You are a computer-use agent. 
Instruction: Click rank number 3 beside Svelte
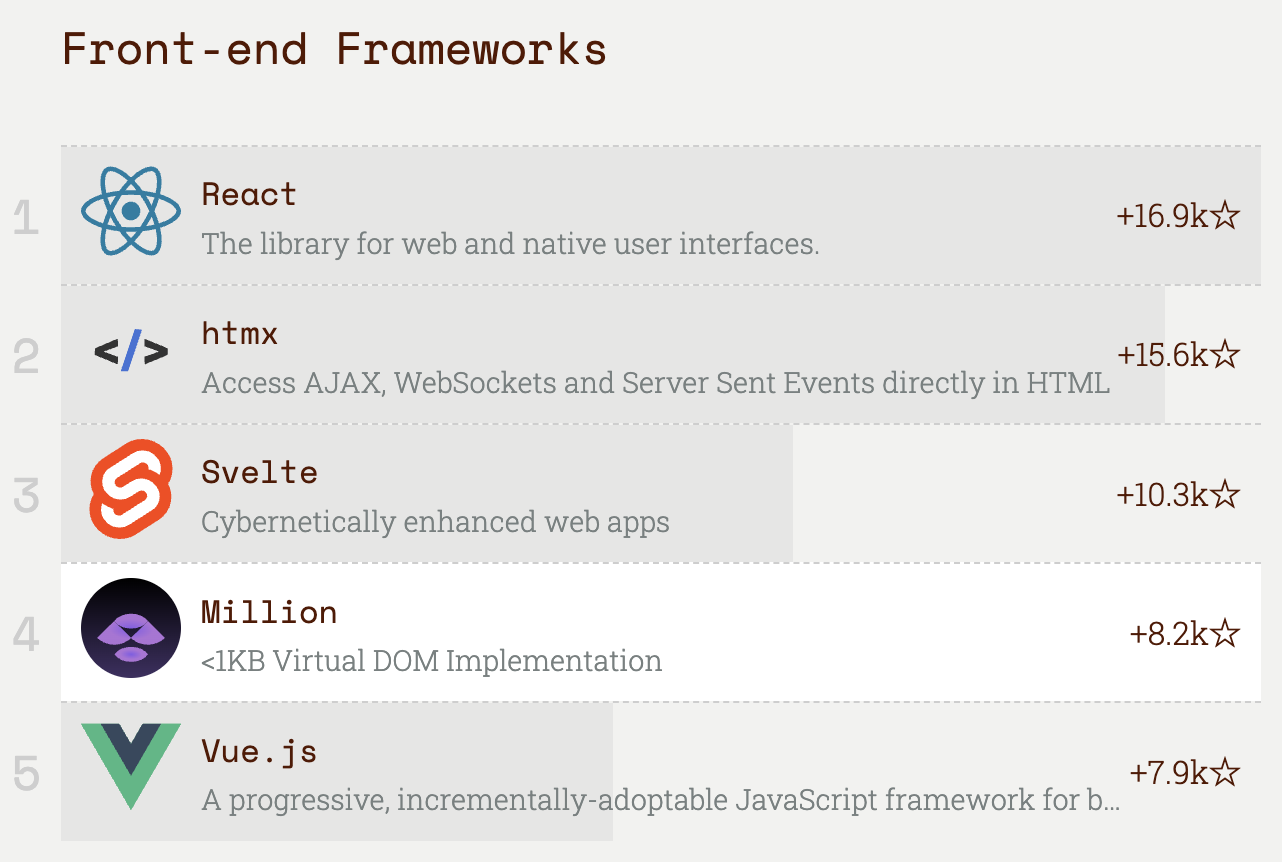point(26,496)
